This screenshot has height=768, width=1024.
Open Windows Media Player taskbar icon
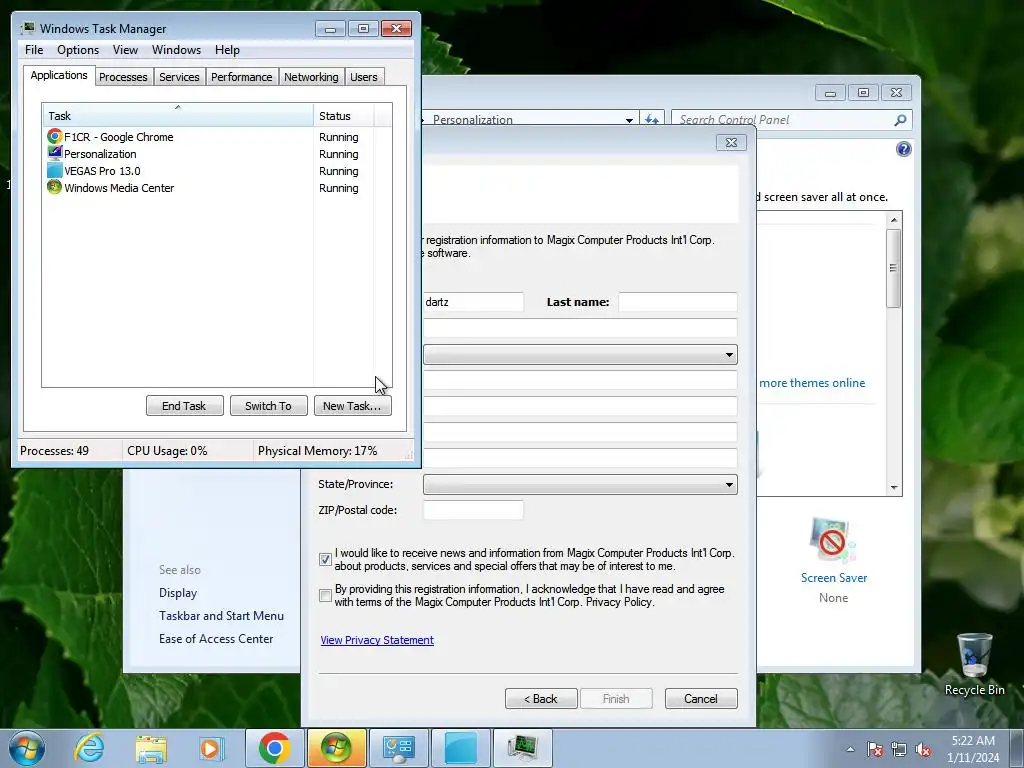[x=212, y=748]
